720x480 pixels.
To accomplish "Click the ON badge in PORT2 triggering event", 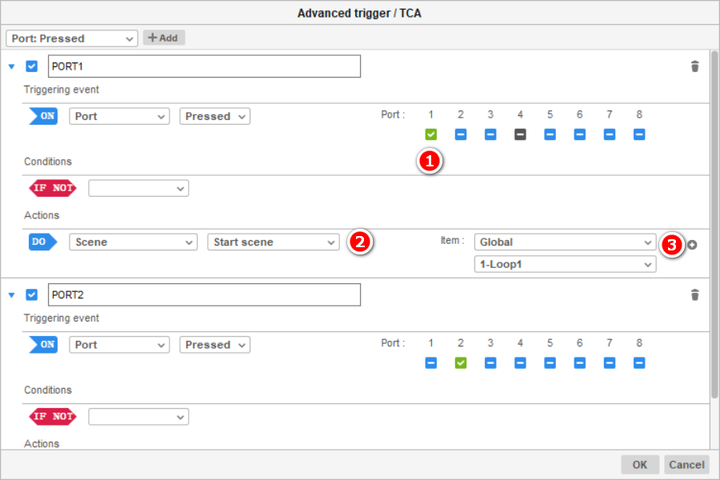I will 43,345.
